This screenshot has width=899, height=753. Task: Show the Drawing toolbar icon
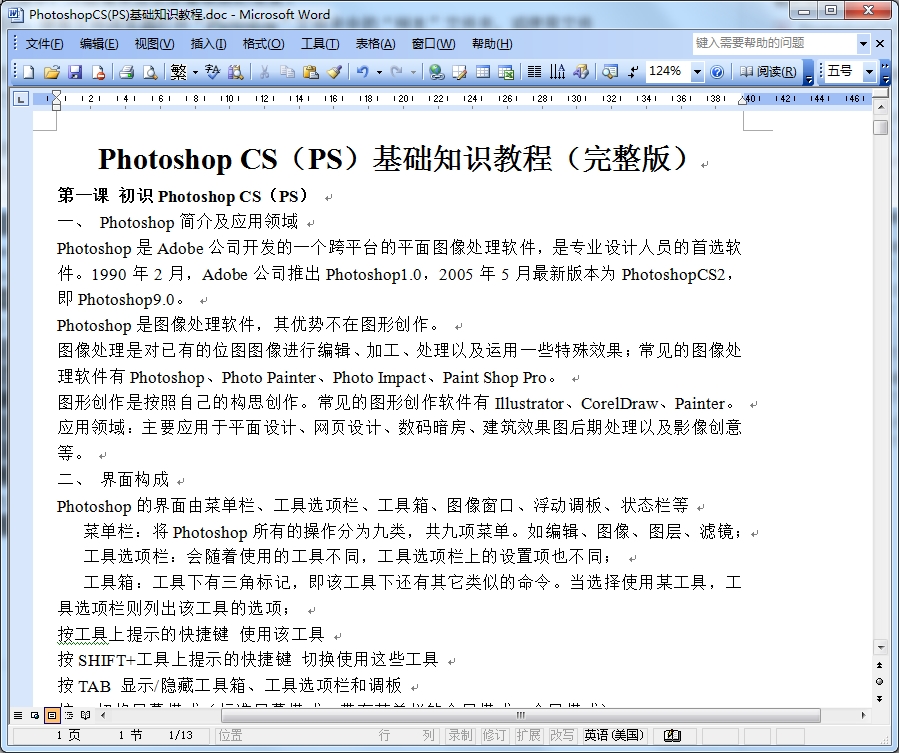[581, 72]
